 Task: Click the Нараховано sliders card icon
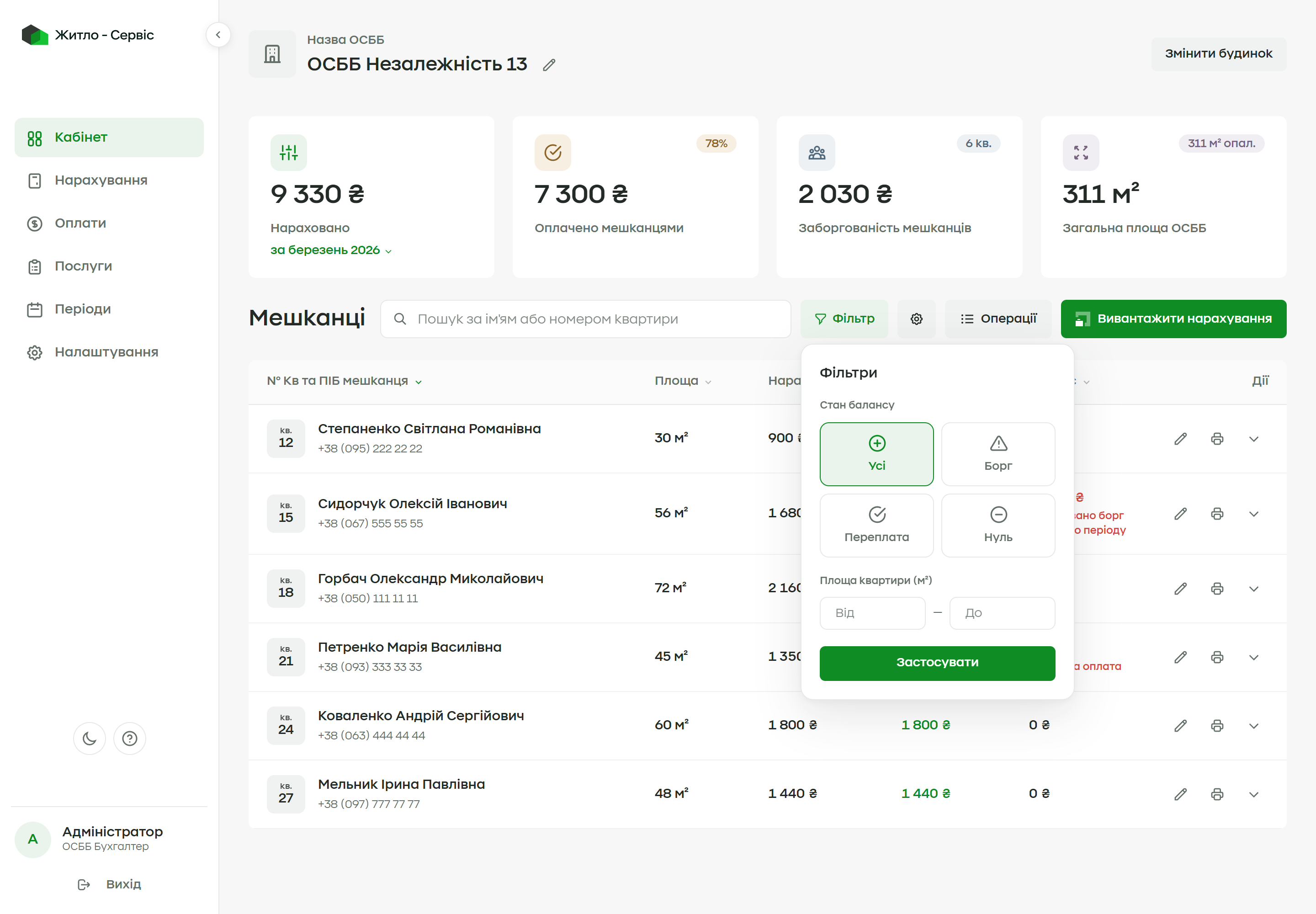pyautogui.click(x=289, y=152)
